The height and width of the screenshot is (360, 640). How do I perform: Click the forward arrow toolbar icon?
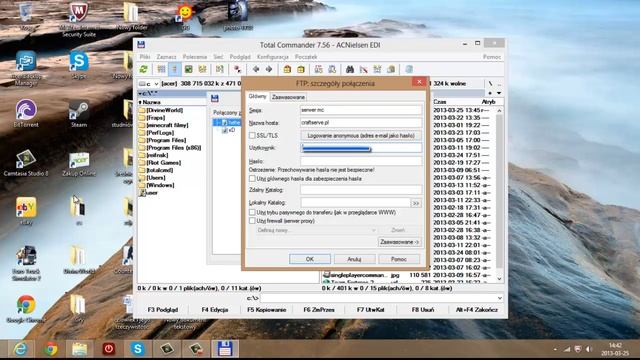(x=269, y=69)
